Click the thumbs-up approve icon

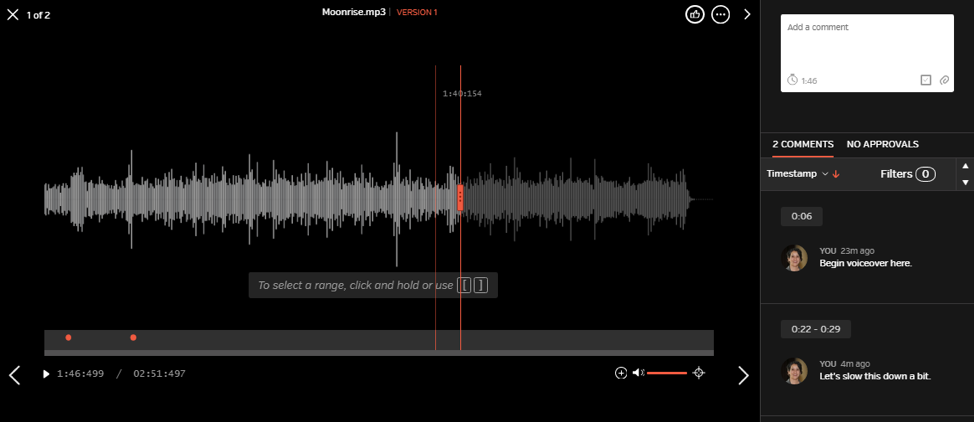tap(694, 14)
